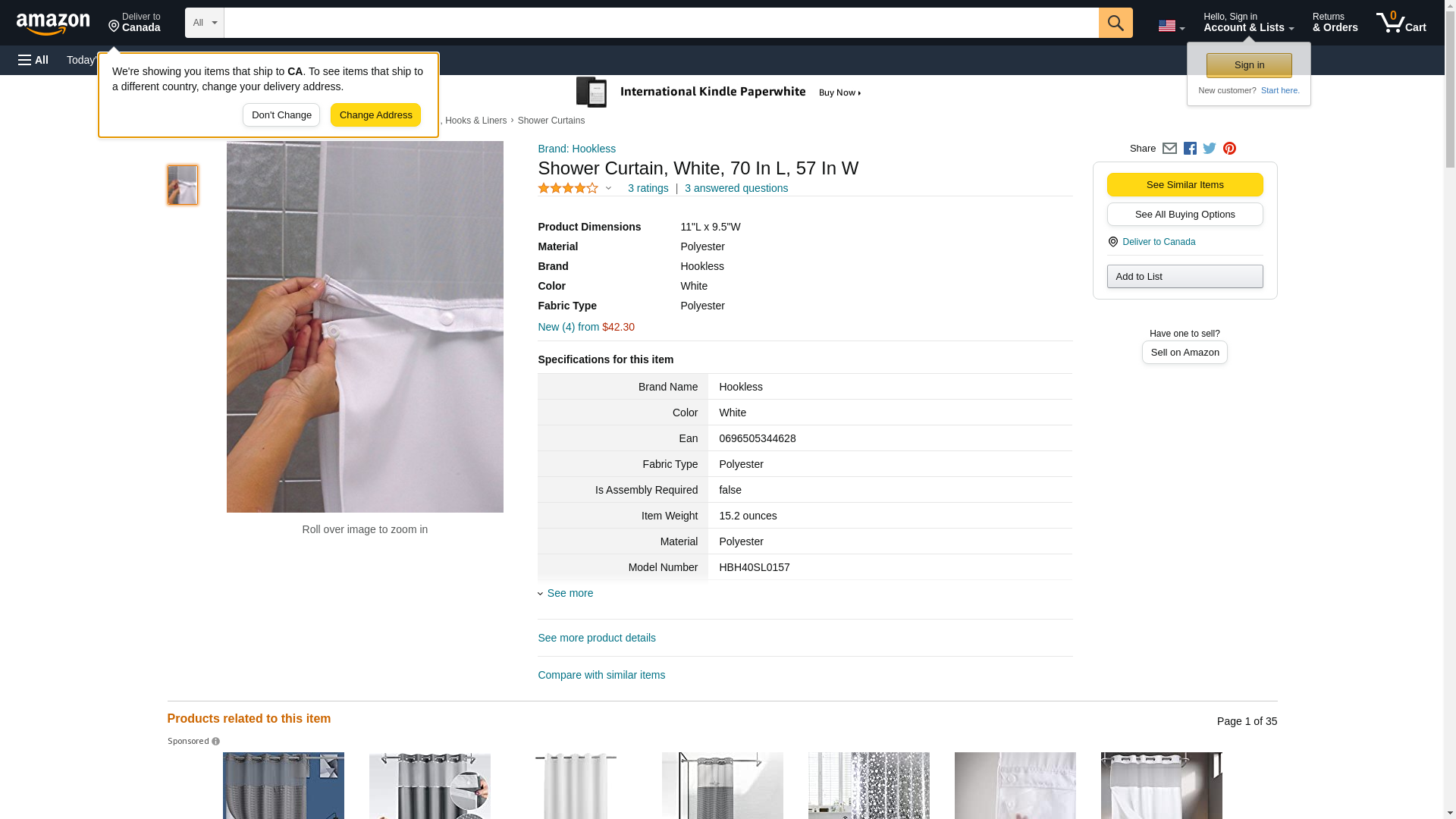This screenshot has width=1456, height=819.
Task: Open 3 answered questions link
Action: [736, 188]
